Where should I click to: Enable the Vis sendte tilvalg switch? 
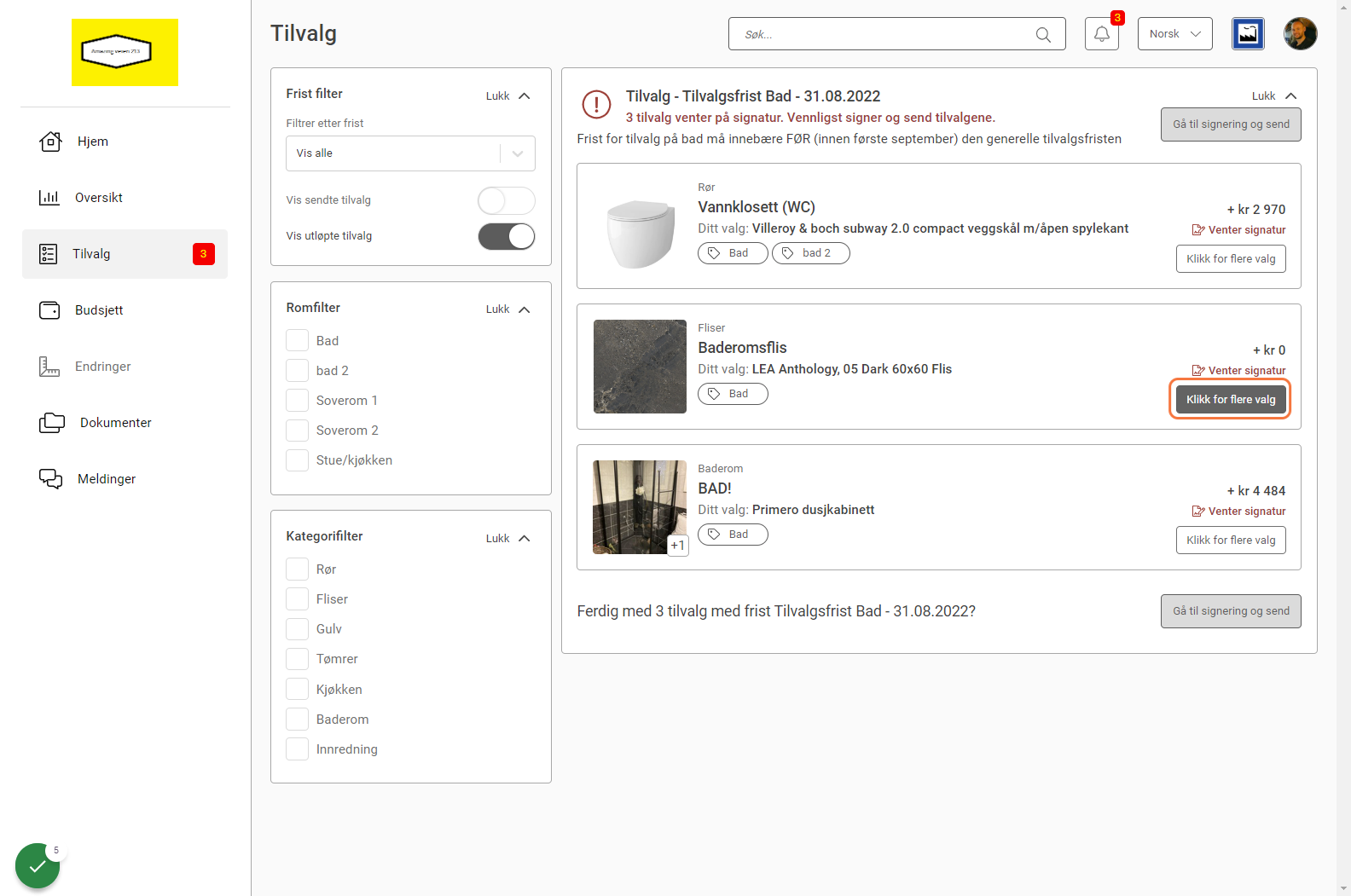point(507,200)
